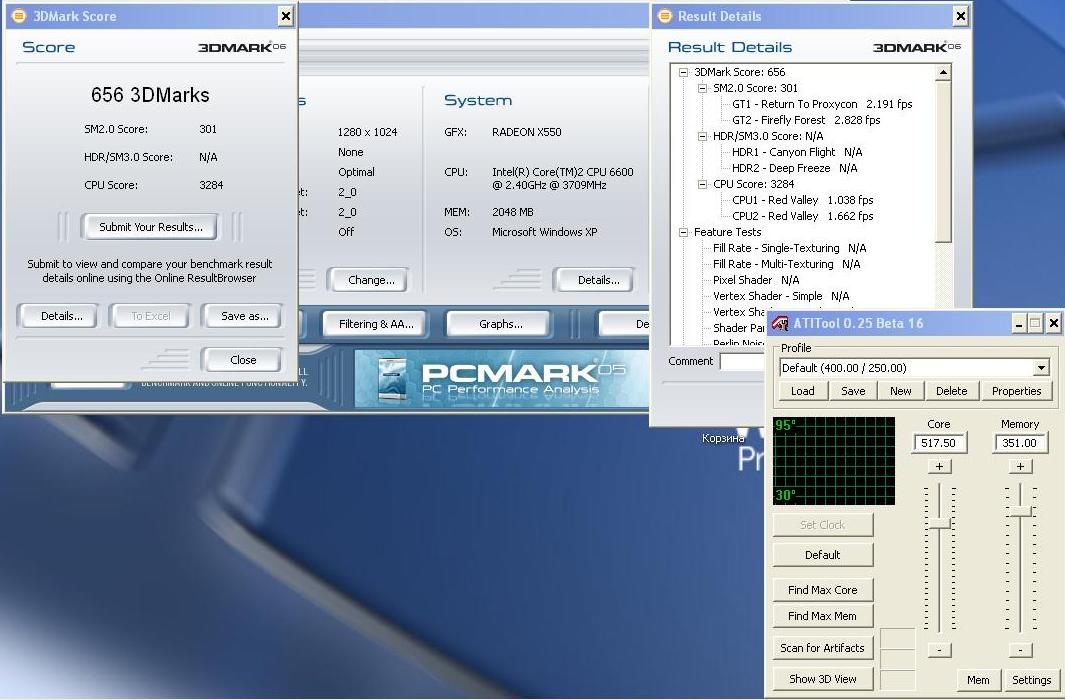Open the ATITool Profile dropdown

click(1041, 368)
